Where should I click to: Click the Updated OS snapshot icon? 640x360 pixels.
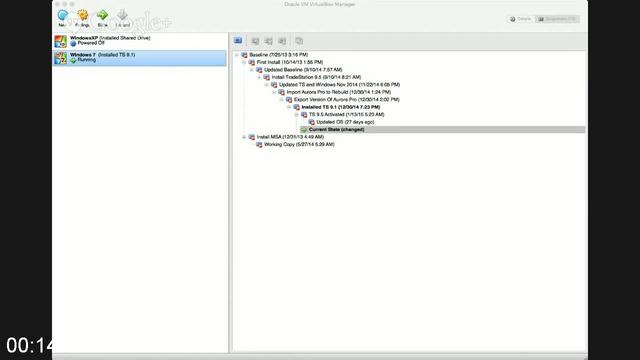311,122
